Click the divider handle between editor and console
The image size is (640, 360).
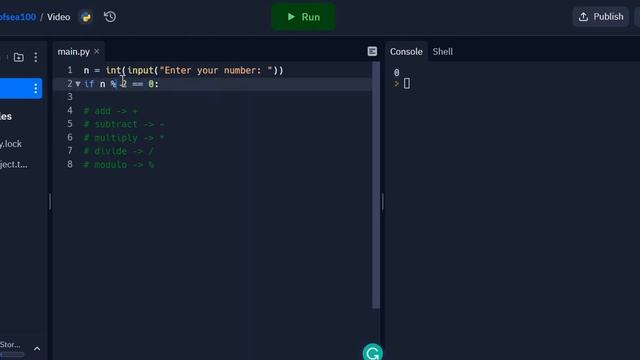tap(382, 202)
